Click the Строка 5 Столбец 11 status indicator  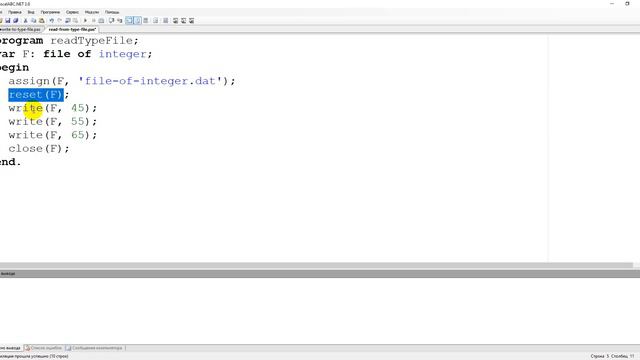[612, 356]
